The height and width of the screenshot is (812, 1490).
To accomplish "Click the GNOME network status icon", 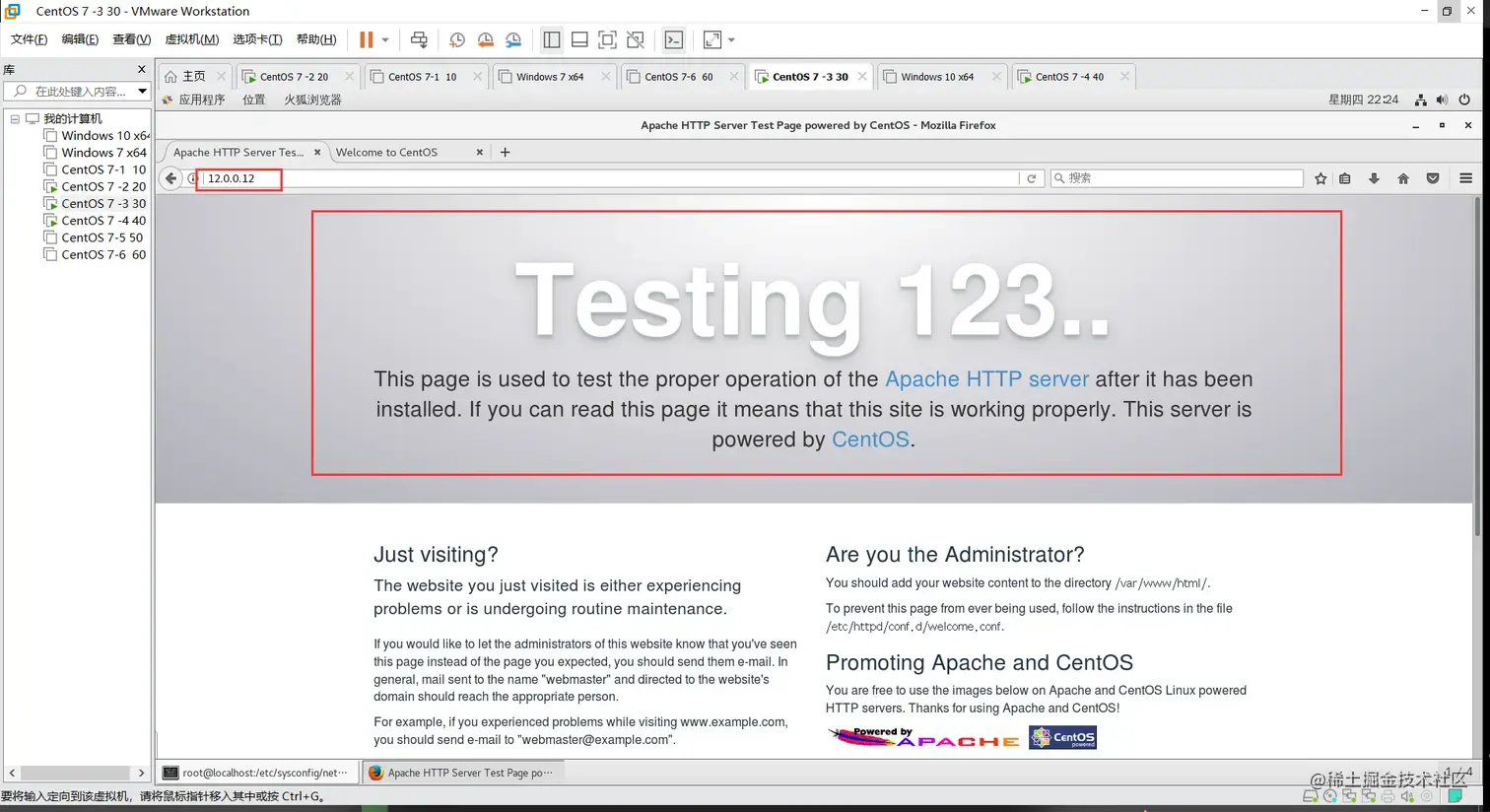I will pos(1420,100).
